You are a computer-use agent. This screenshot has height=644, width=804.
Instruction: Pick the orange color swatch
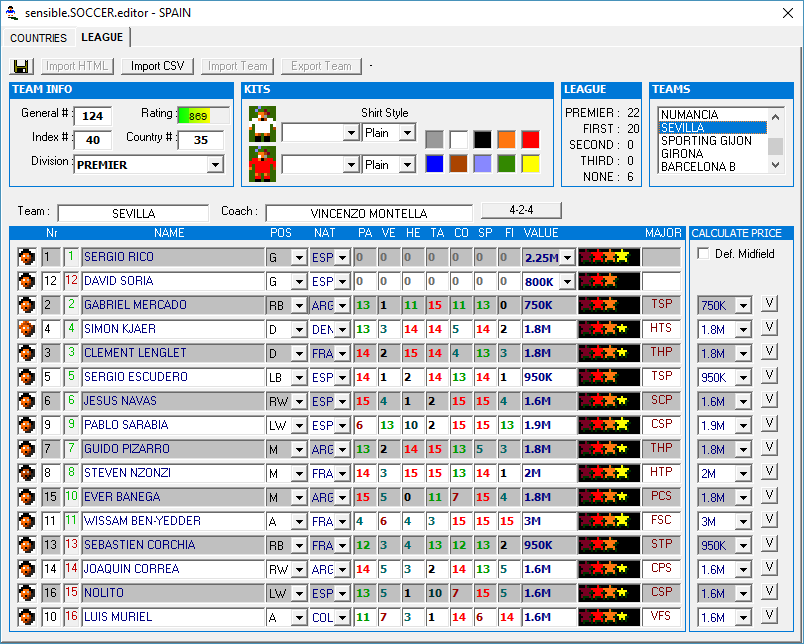coord(506,139)
